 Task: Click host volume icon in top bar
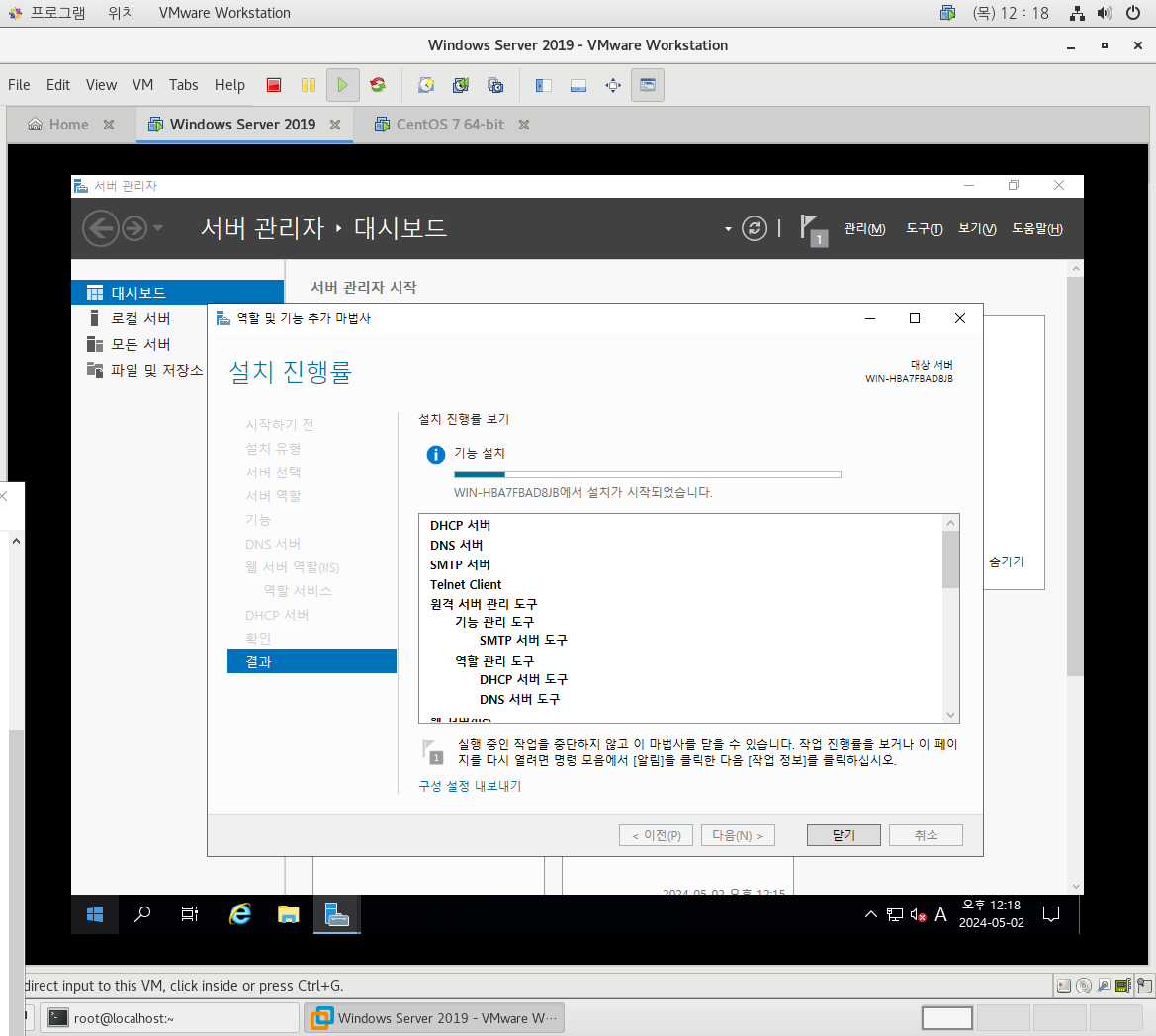(x=1105, y=13)
